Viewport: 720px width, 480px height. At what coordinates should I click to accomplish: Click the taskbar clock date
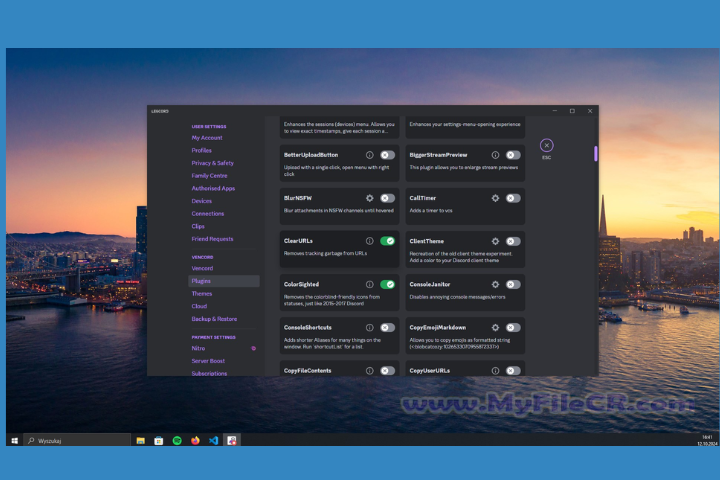point(707,444)
